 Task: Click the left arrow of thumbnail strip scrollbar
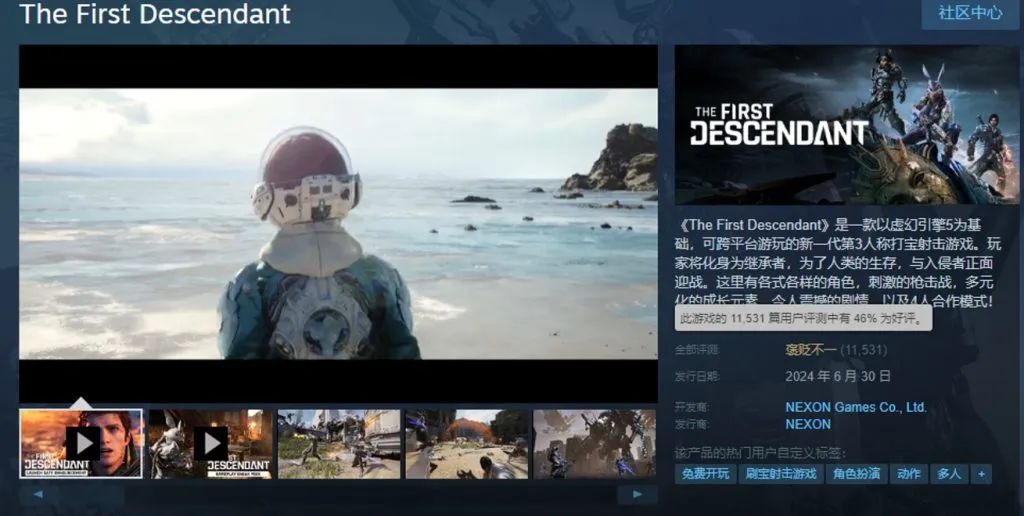click(38, 494)
